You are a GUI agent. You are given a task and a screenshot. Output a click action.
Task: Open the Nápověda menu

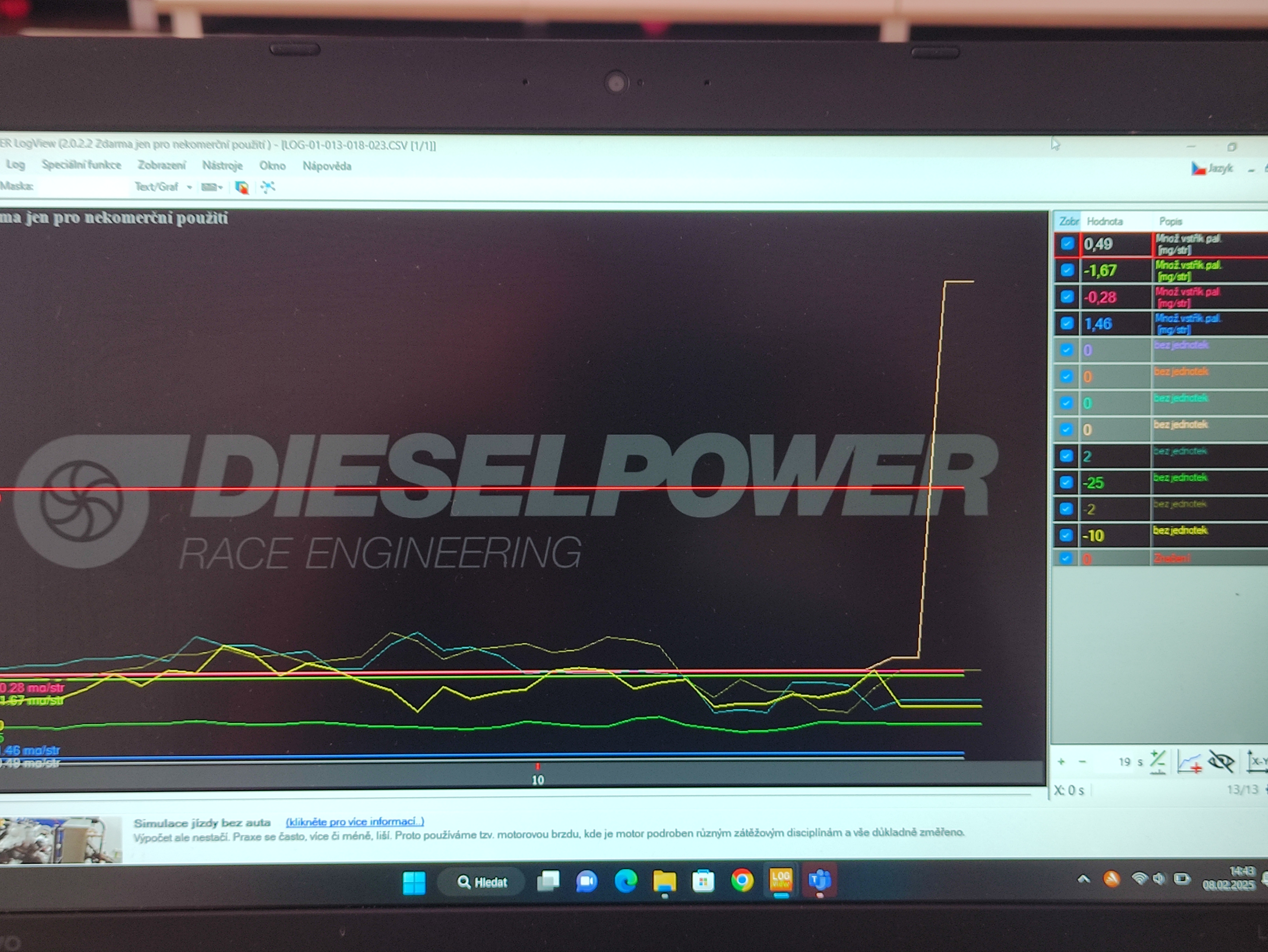point(327,166)
